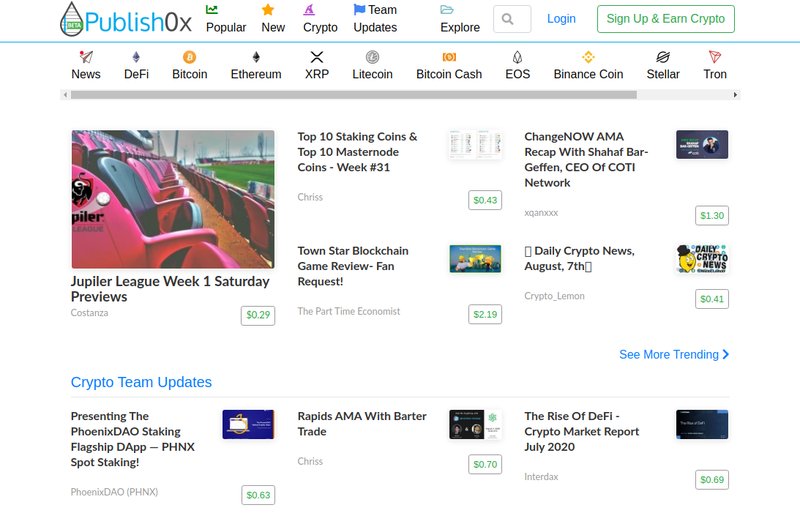Screen dimensions: 800x524
Task: Click the Crypto nav icon
Action: [x=309, y=10]
